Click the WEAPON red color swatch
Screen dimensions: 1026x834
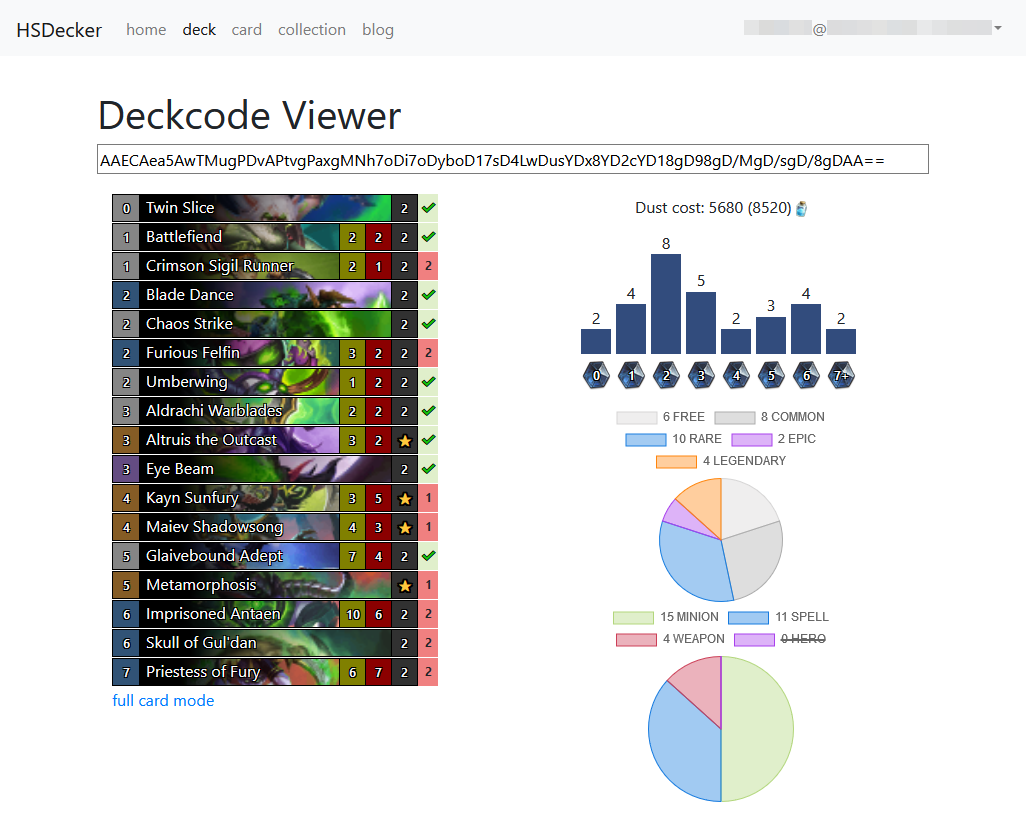point(636,640)
